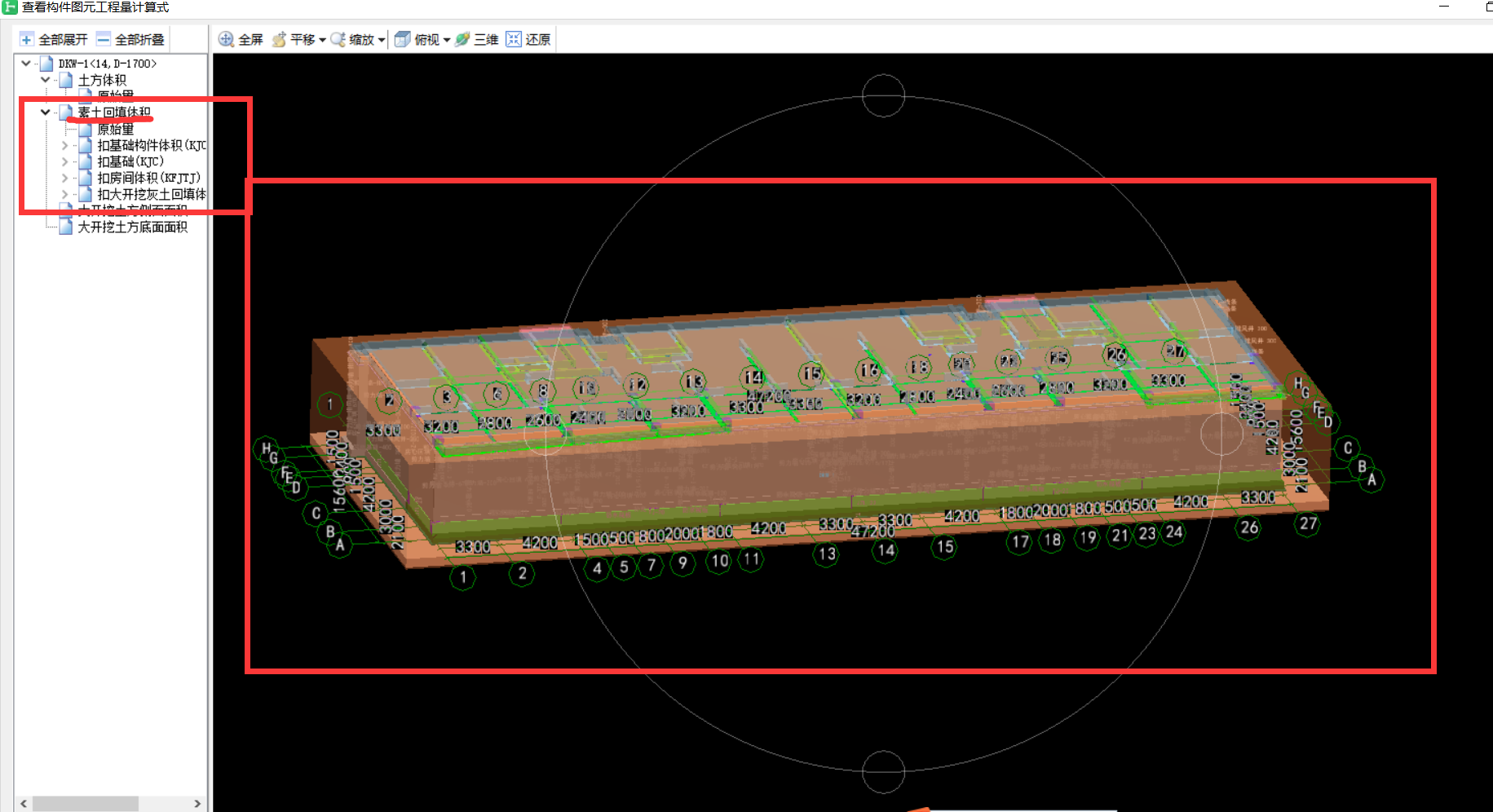The height and width of the screenshot is (812, 1493).
Task: Enable the 三维 3D orbit view
Action: [477, 39]
